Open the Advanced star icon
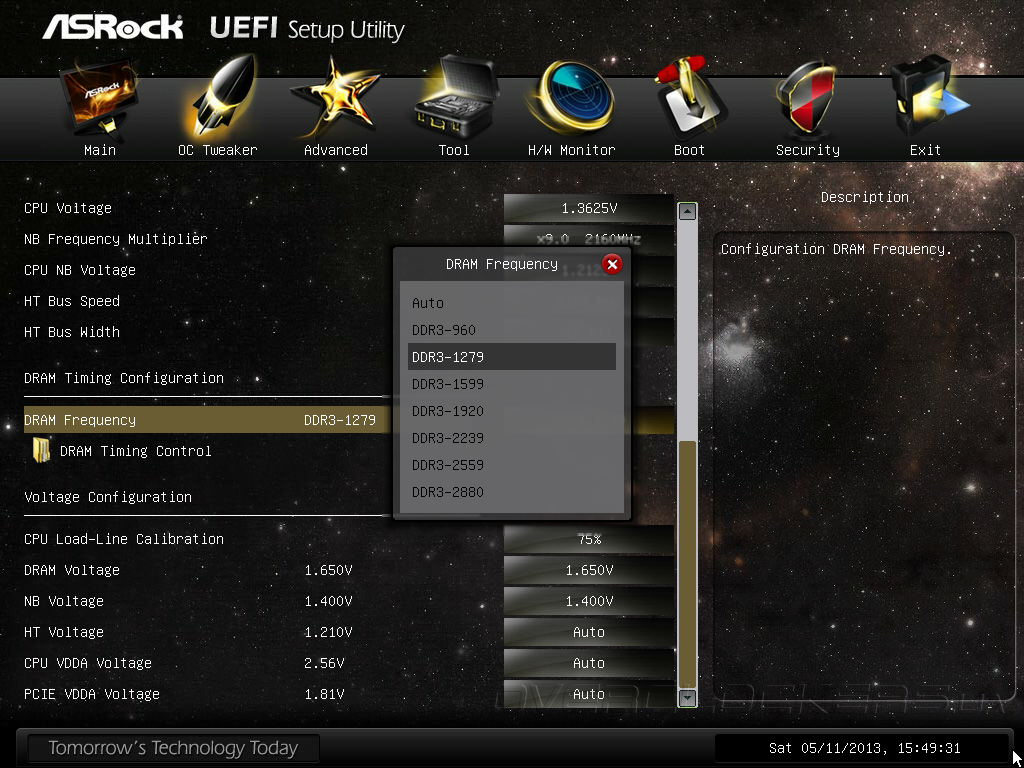The width and height of the screenshot is (1024, 768). tap(334, 98)
